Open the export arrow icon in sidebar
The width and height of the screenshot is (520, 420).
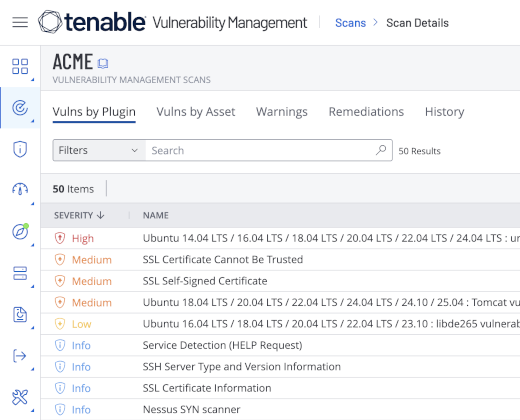(x=20, y=356)
